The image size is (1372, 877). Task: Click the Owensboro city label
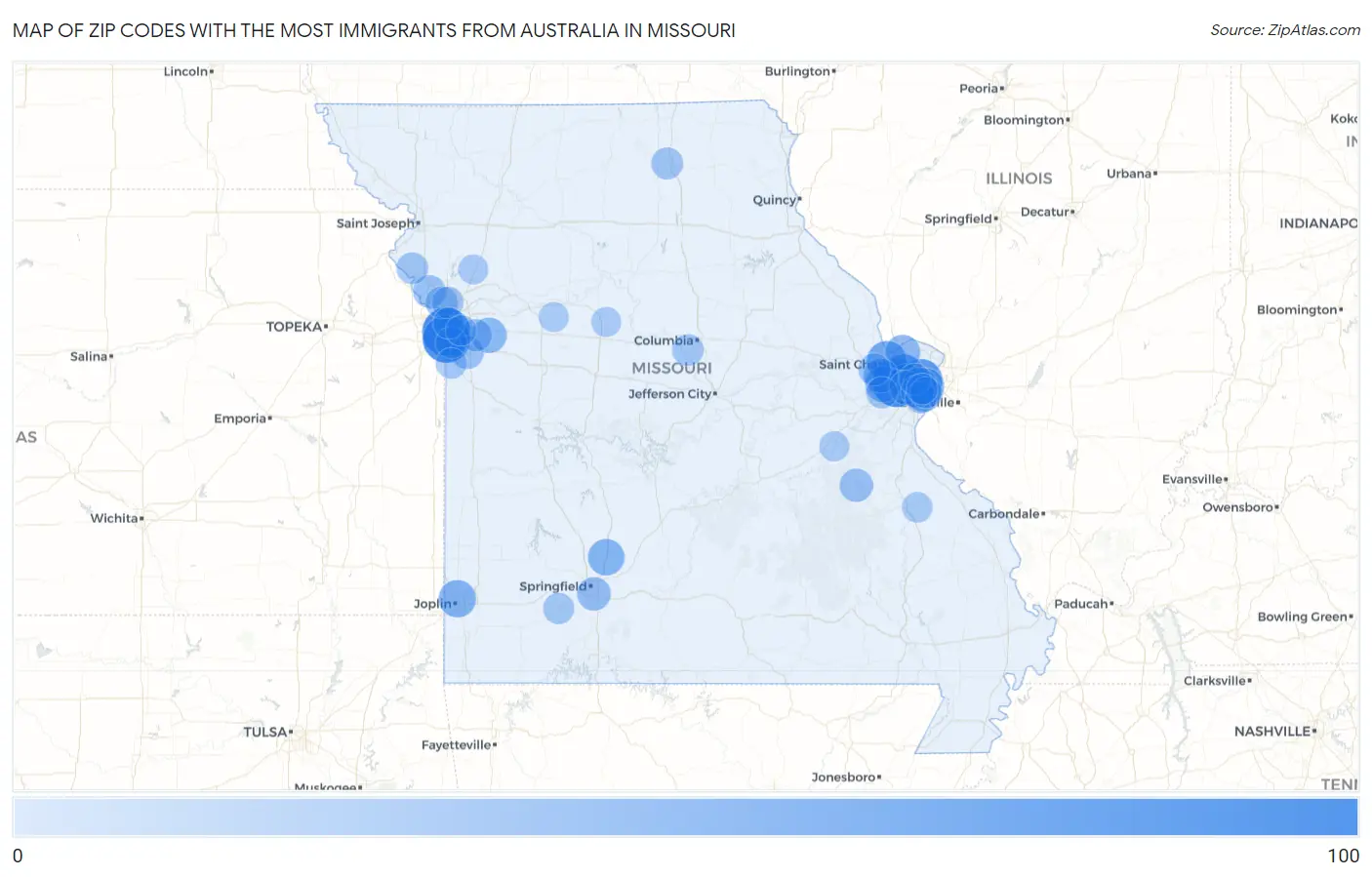1238,507
